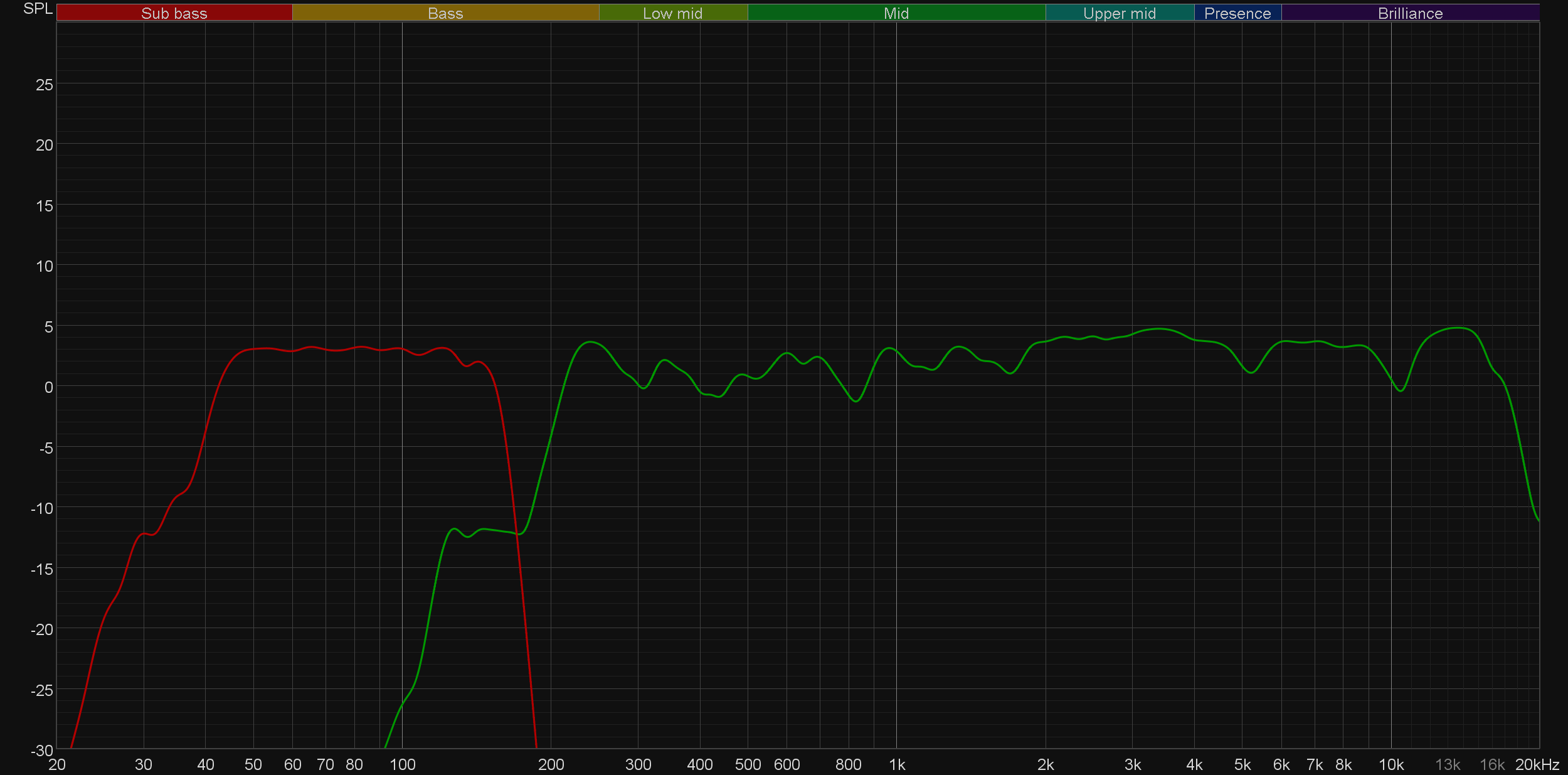This screenshot has width=1568, height=775.
Task: Click the 200 Hz frequency axis label
Action: point(551,765)
